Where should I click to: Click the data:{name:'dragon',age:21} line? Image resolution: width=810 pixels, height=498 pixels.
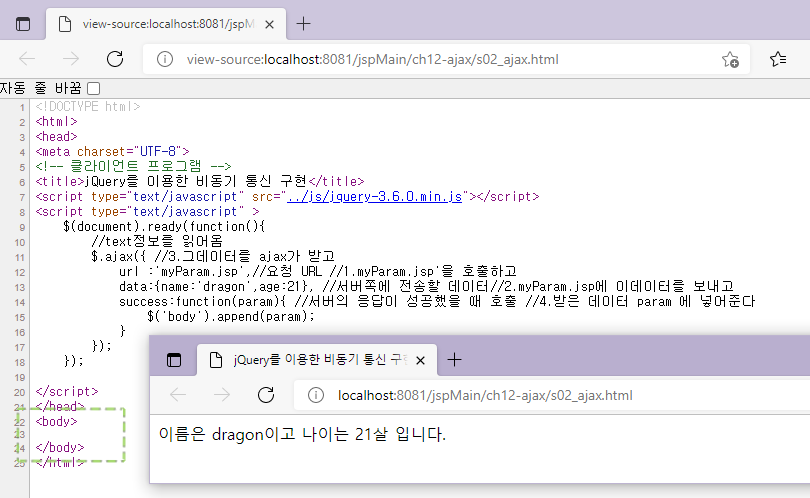426,286
